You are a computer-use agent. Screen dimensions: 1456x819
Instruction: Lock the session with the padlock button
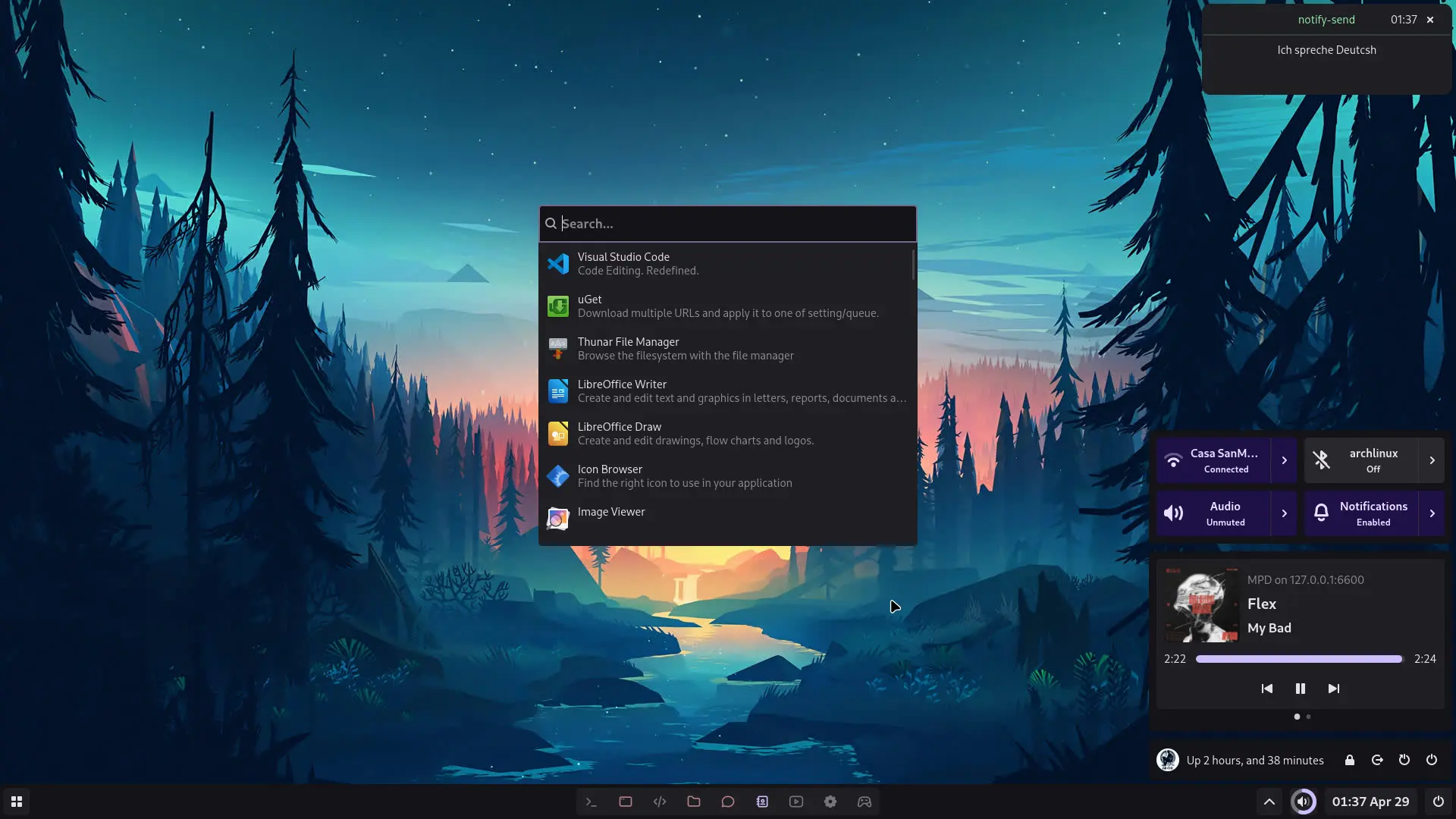[x=1349, y=760]
